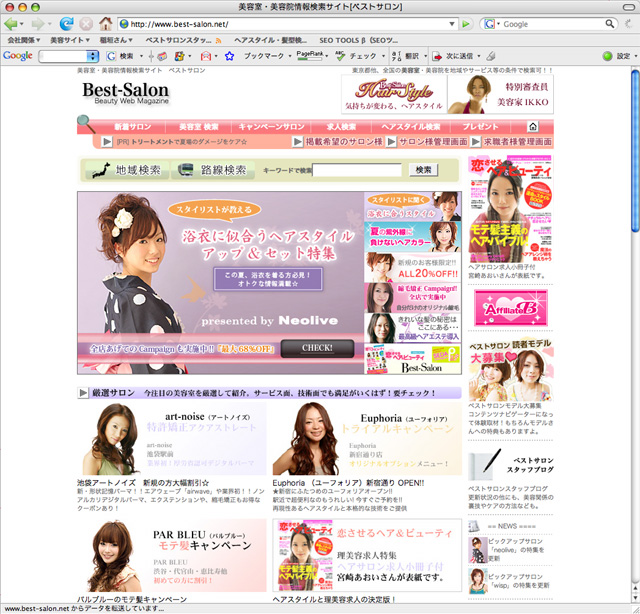Screen dimensions: 640x614
Task: Click the colorful Google toolbar icon after 検索
Action: coord(180,56)
